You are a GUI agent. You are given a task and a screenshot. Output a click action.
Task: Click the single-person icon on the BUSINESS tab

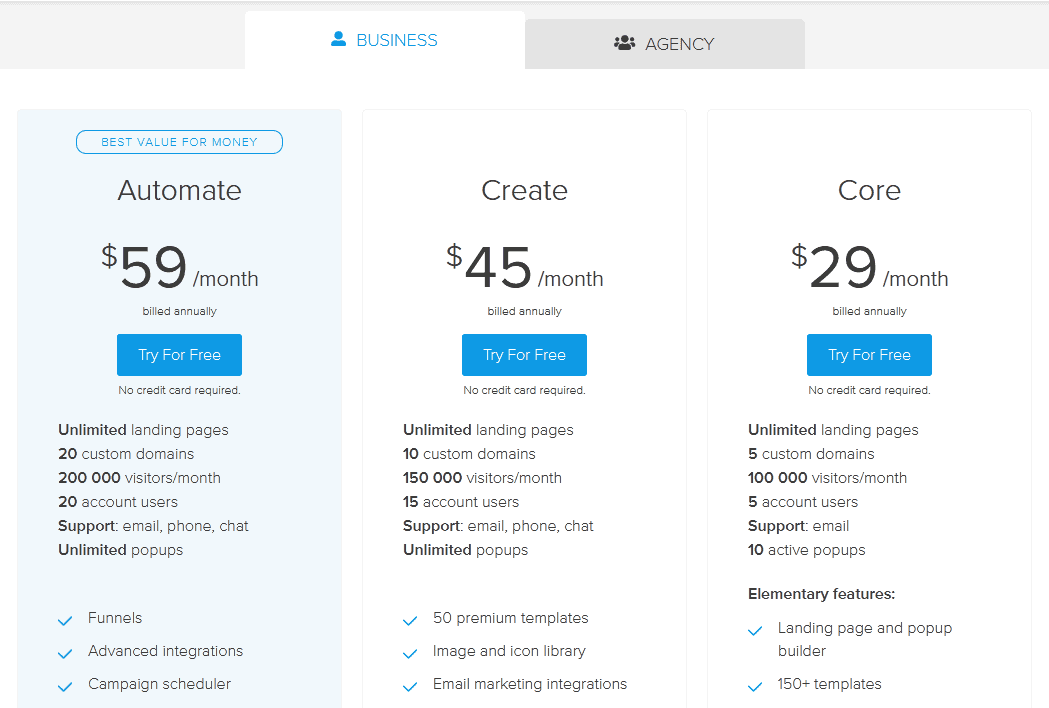[x=337, y=39]
